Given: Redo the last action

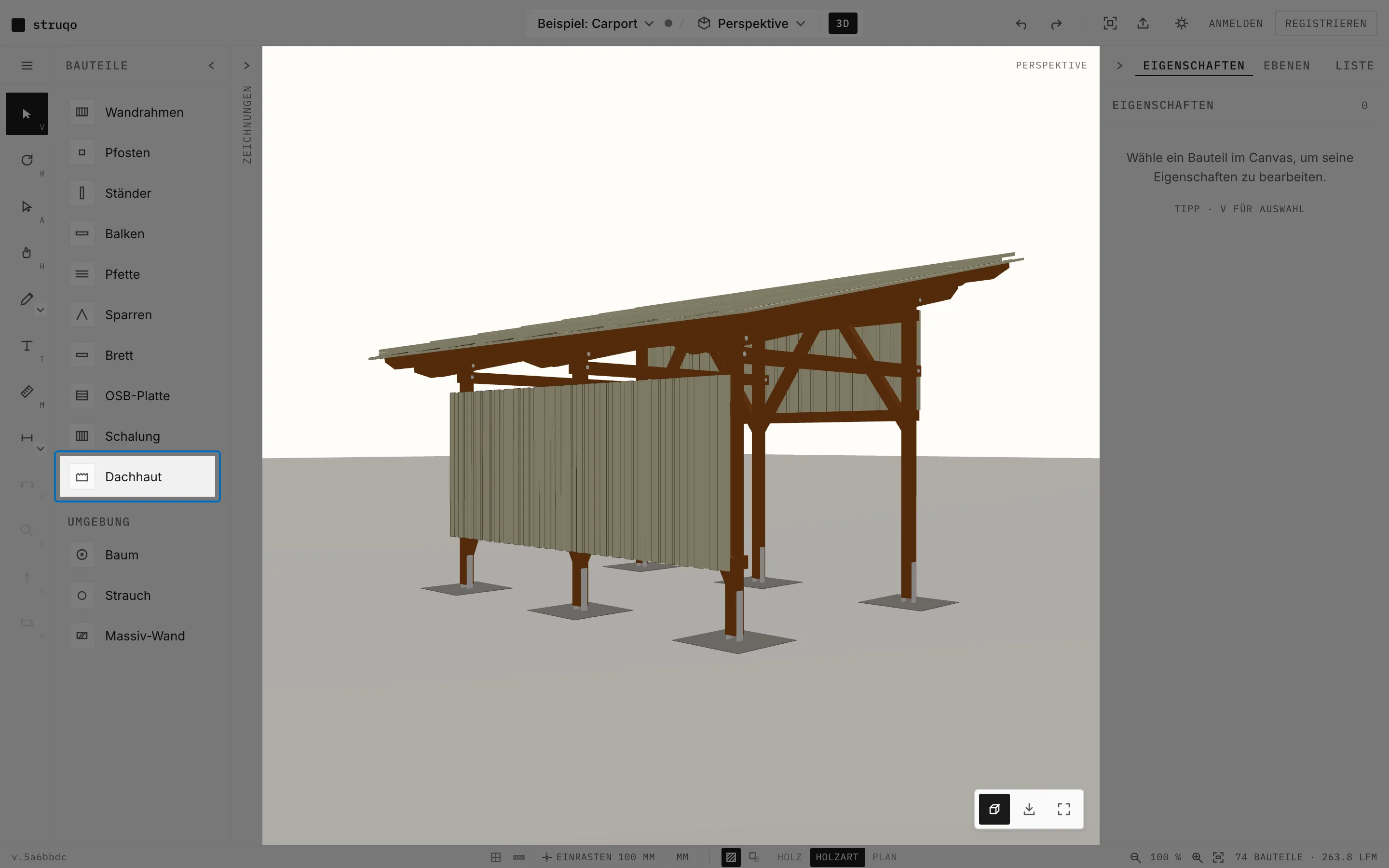Looking at the screenshot, I should click(x=1056, y=24).
